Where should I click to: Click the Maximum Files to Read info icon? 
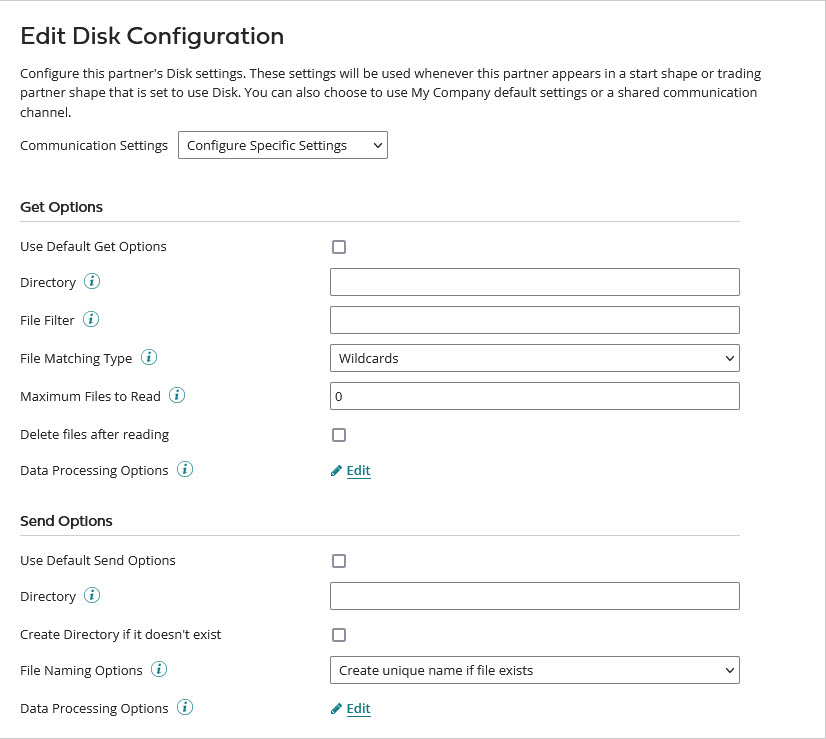176,396
